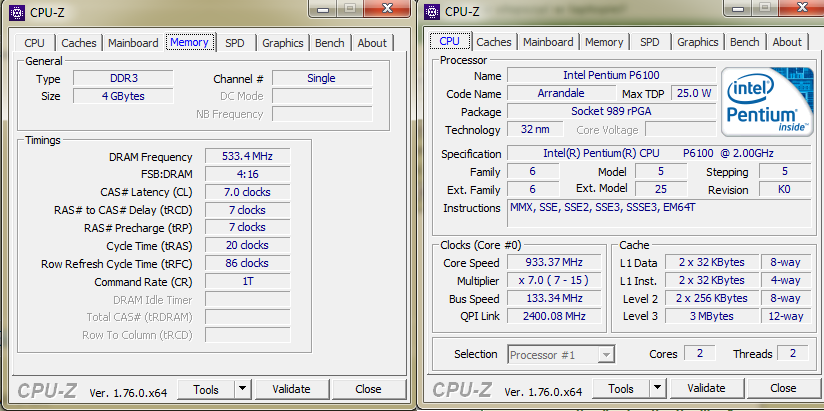Click the Arrandale code name value

point(561,94)
